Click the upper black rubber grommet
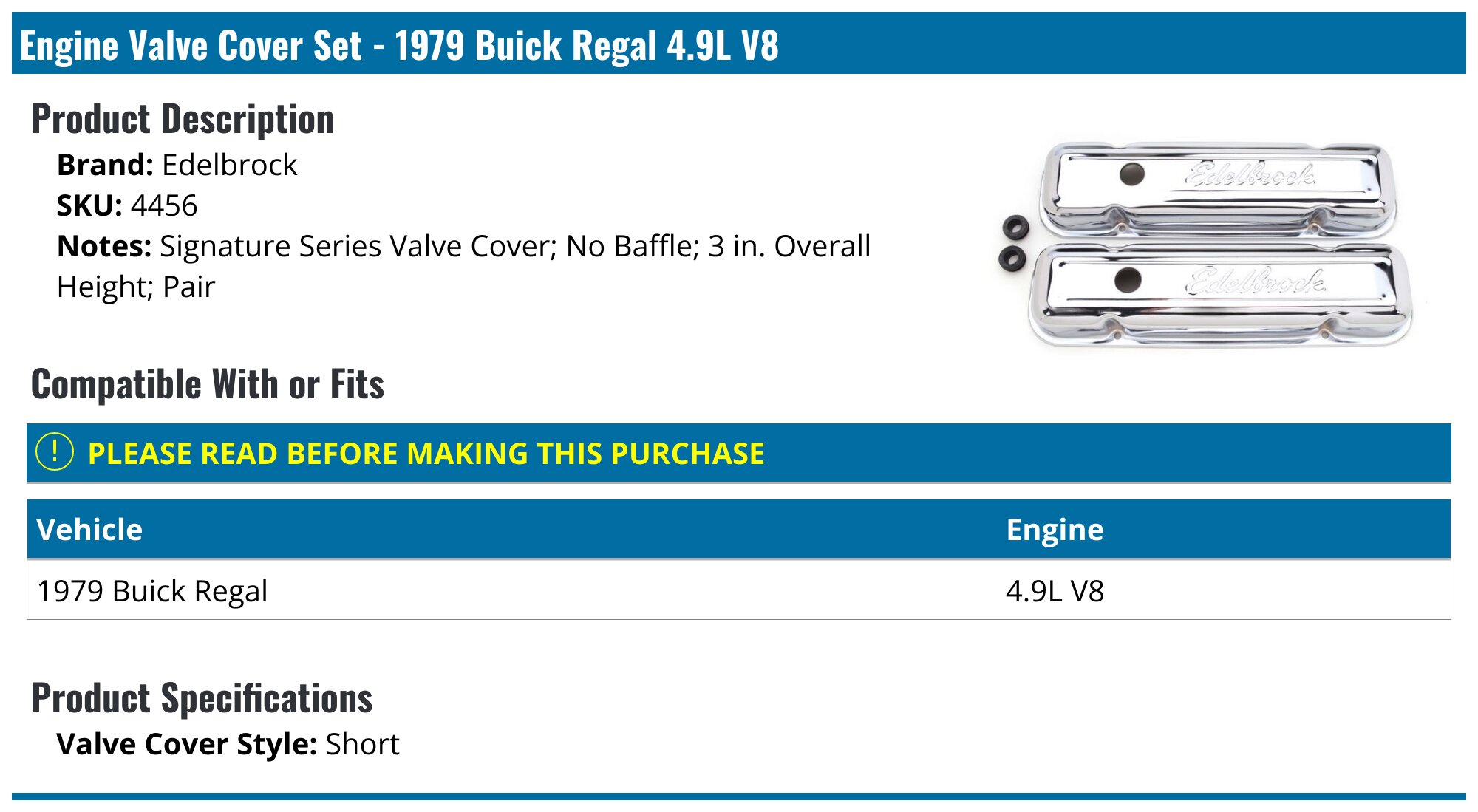1478x812 pixels. click(x=1015, y=227)
